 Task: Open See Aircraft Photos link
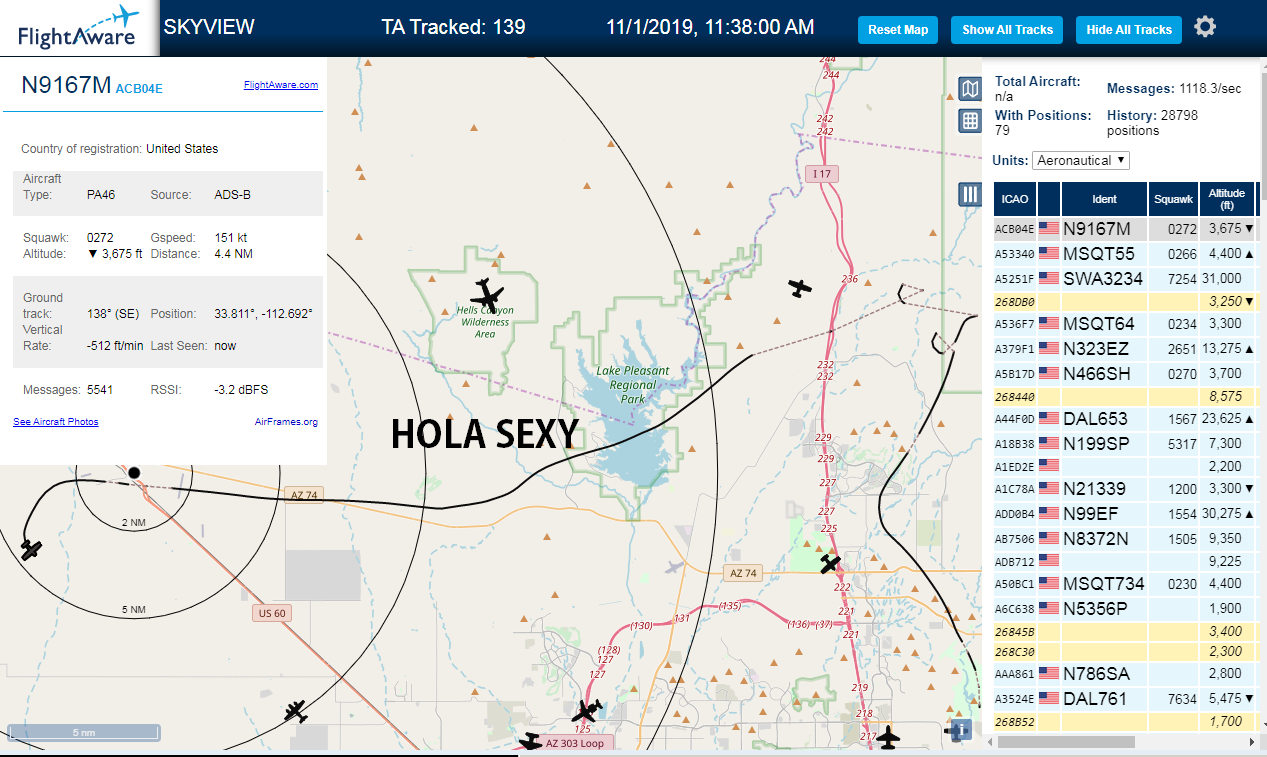click(x=56, y=422)
